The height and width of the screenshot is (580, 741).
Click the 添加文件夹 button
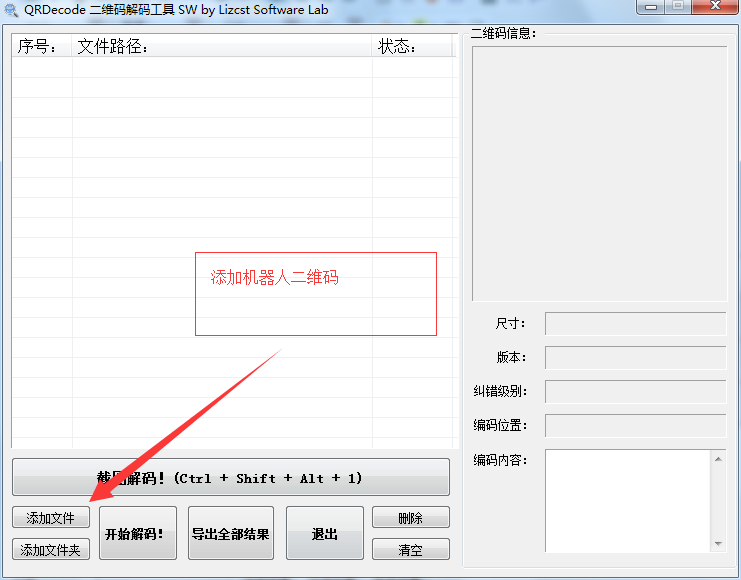click(51, 549)
